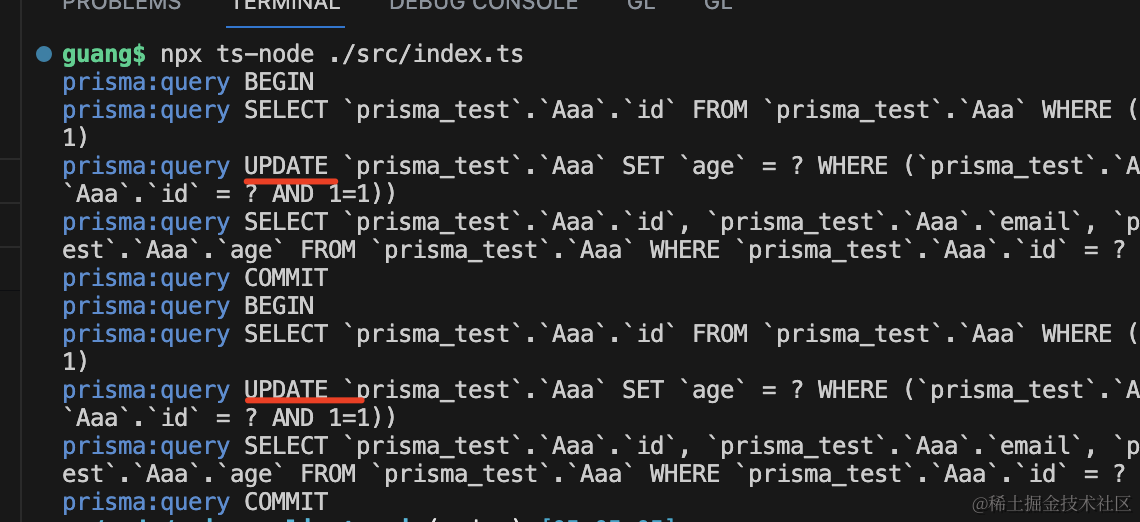This screenshot has width=1140, height=522.
Task: Click the first red-underlined UPDATE keyword
Action: point(286,166)
